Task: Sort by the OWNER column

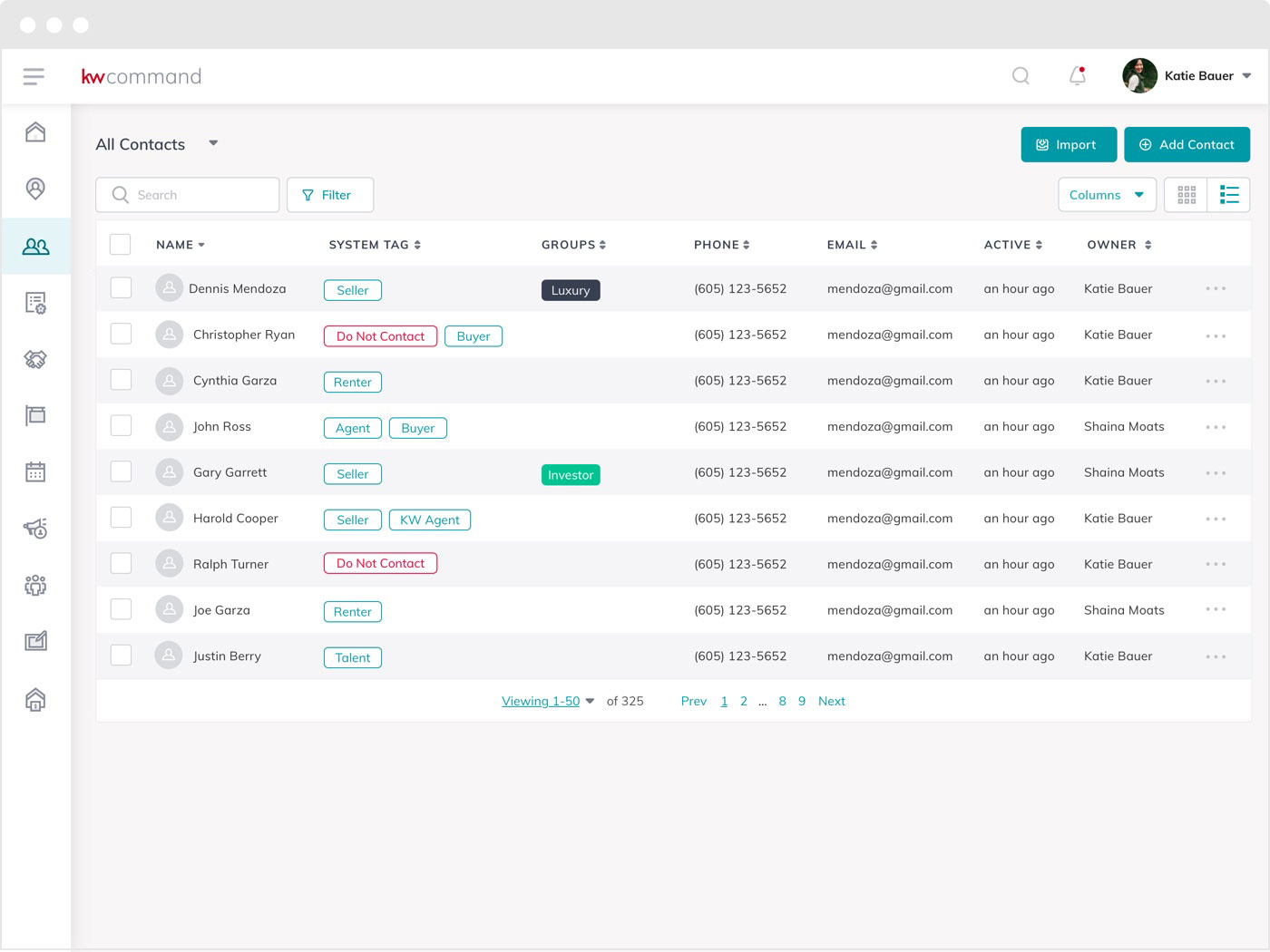Action: [x=1119, y=245]
